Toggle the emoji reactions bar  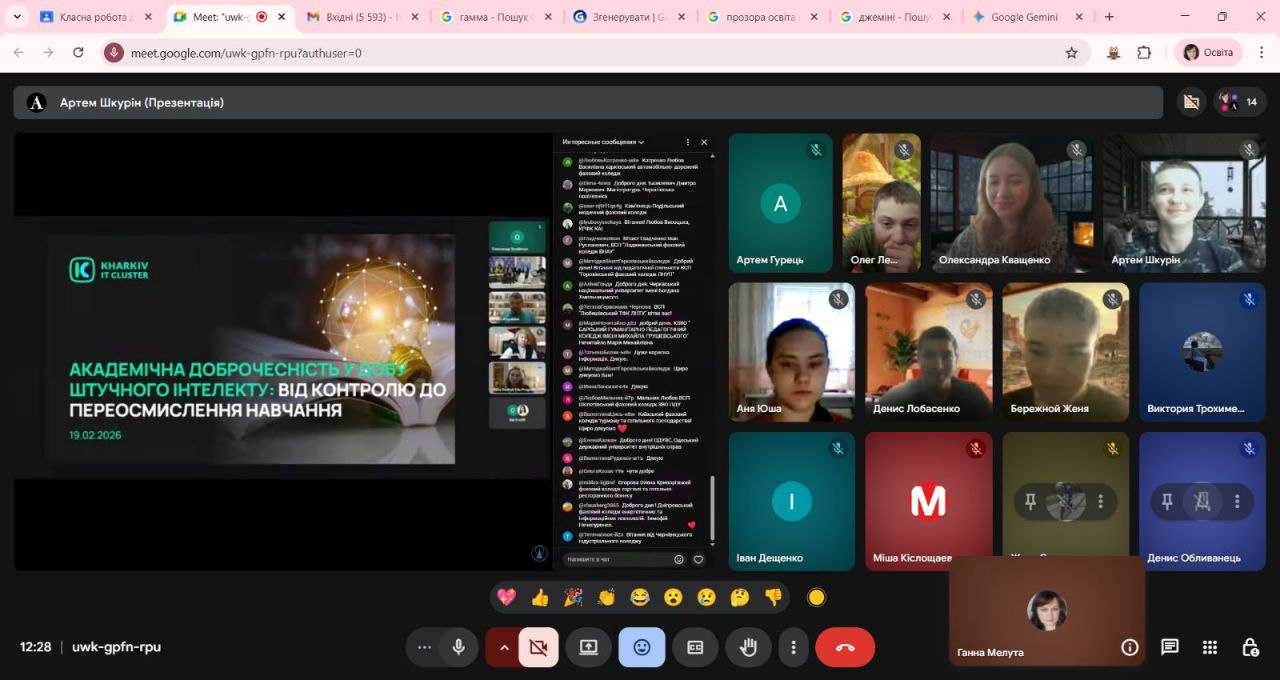(x=642, y=647)
